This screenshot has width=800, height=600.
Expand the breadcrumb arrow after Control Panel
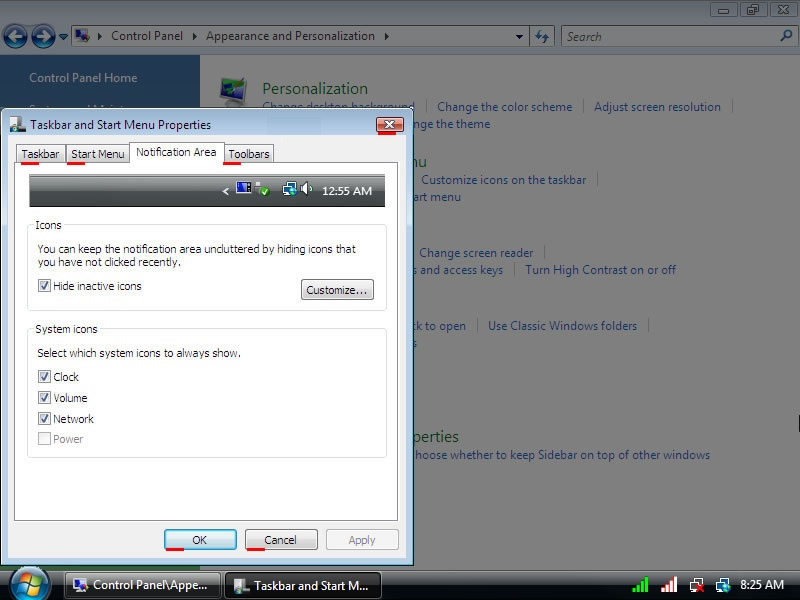194,37
